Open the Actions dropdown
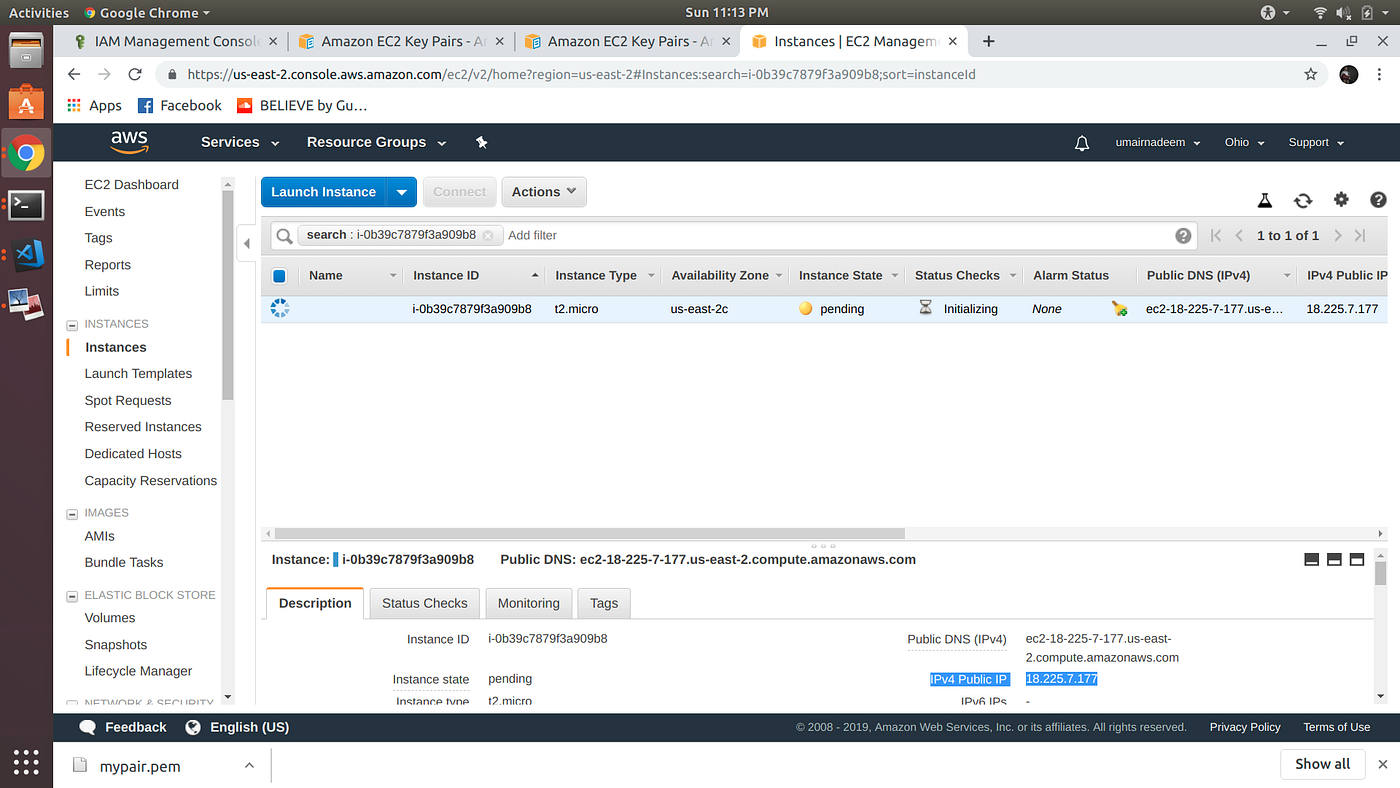 click(543, 191)
